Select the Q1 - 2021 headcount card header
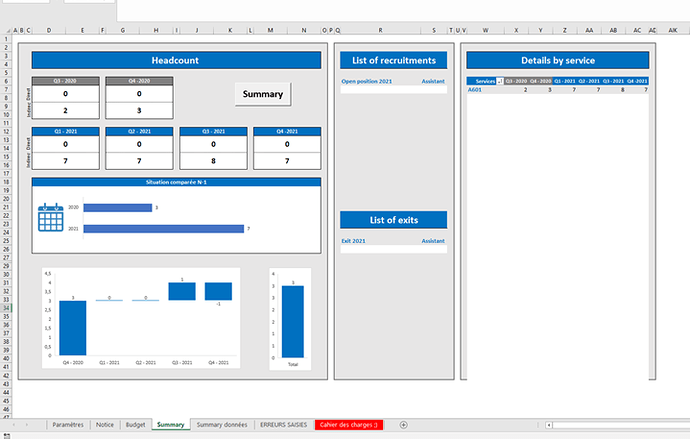The width and height of the screenshot is (690, 439). coord(65,132)
